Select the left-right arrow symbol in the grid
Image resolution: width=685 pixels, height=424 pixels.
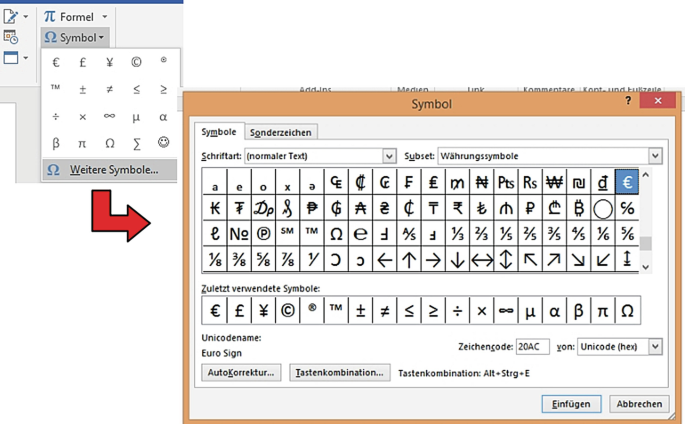pyautogui.click(x=481, y=260)
